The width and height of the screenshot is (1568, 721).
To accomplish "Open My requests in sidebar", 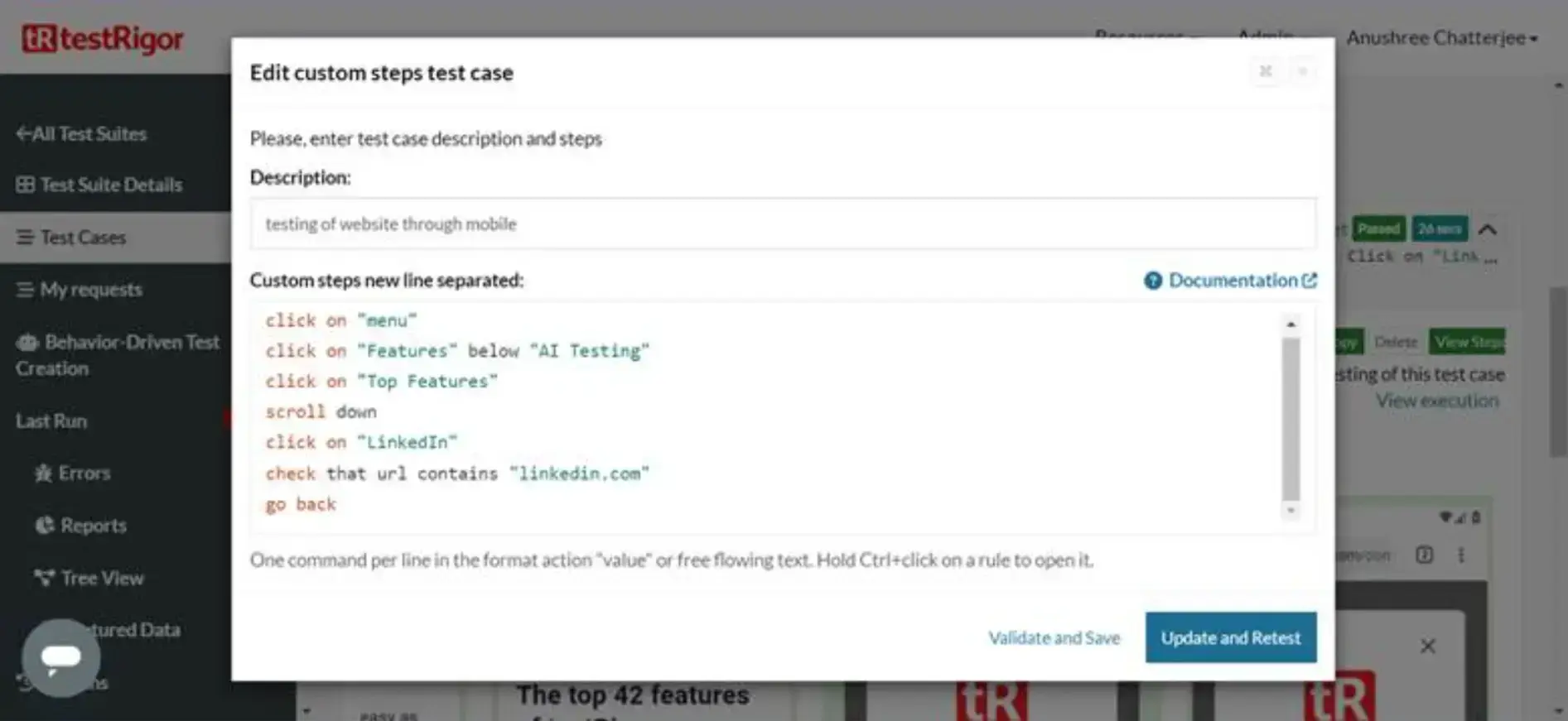I will [90, 290].
